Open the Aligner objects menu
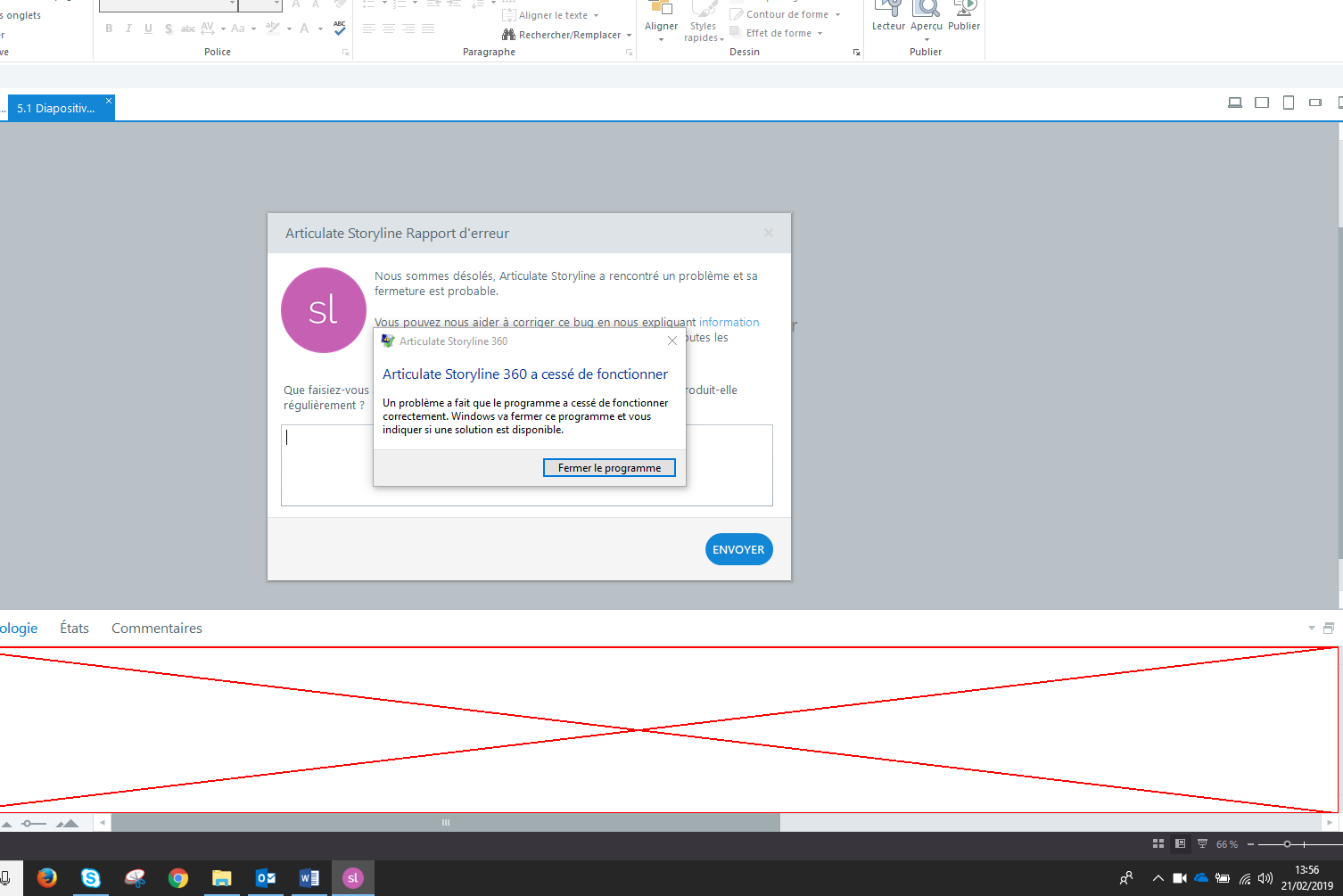The height and width of the screenshot is (896, 1343). 661,21
